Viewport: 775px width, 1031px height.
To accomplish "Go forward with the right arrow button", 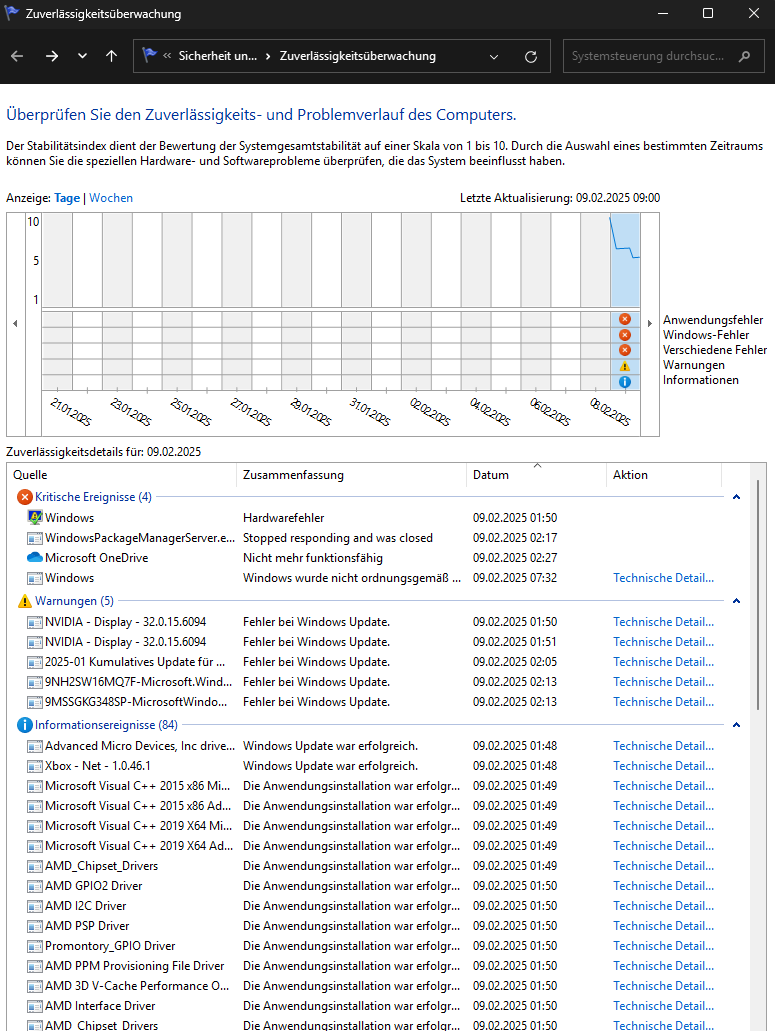I will tap(52, 57).
